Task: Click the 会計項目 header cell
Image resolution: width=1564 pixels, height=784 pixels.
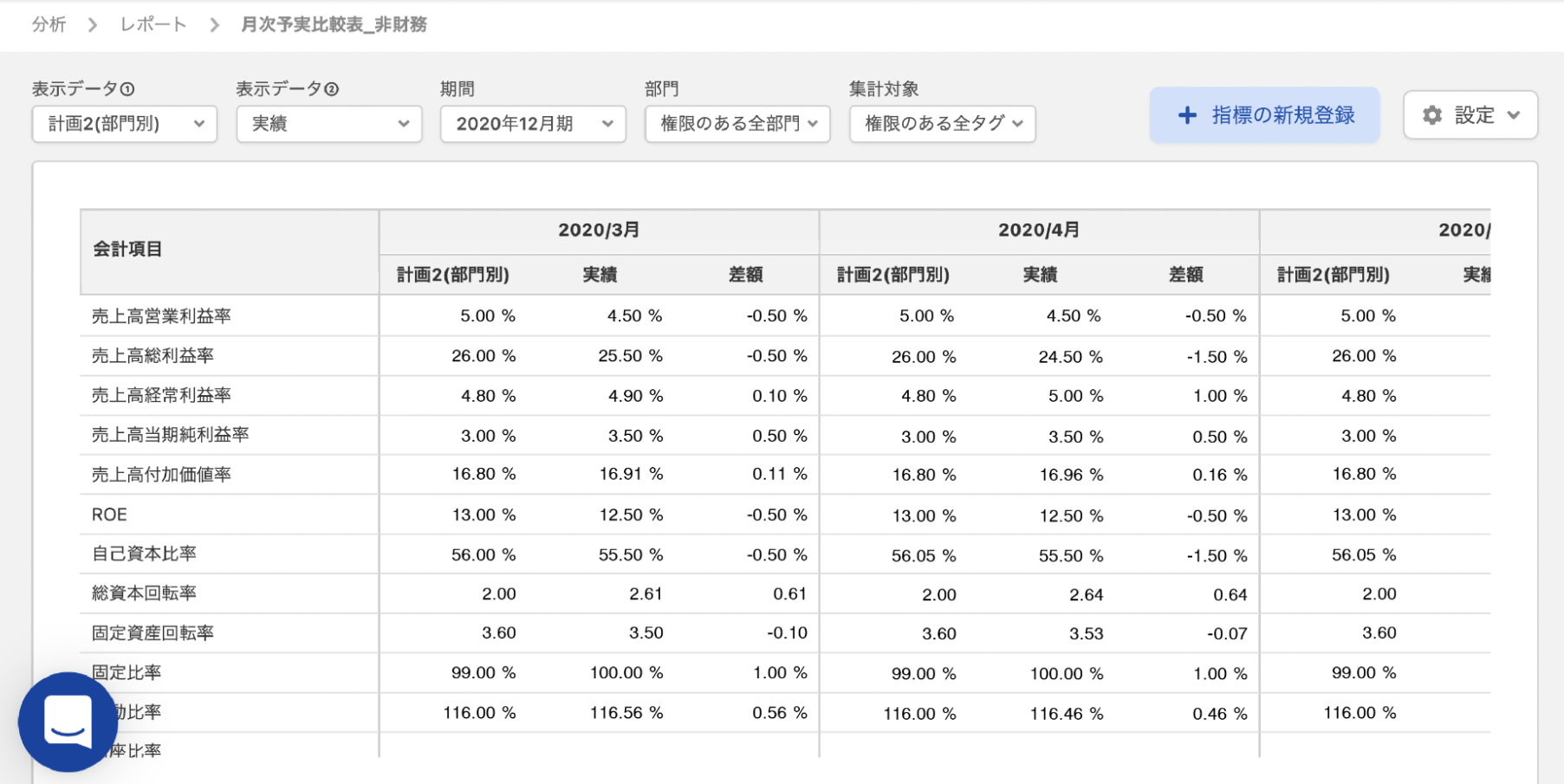Action: pyautogui.click(x=127, y=249)
